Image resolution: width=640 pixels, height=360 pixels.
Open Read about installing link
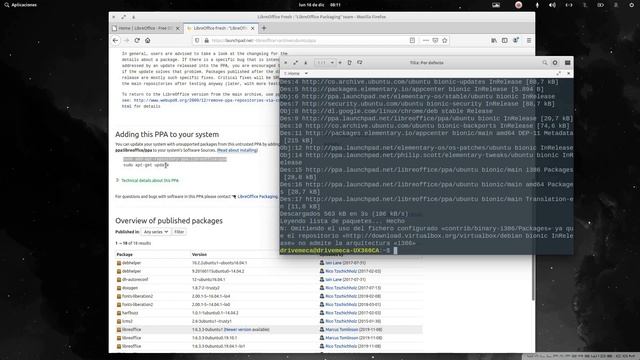(x=237, y=150)
